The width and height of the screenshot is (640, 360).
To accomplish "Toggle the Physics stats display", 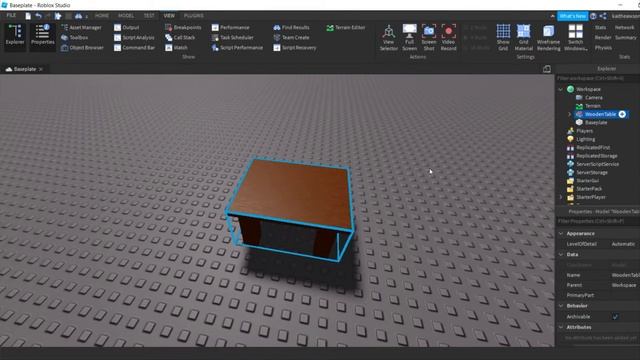I will coord(603,48).
